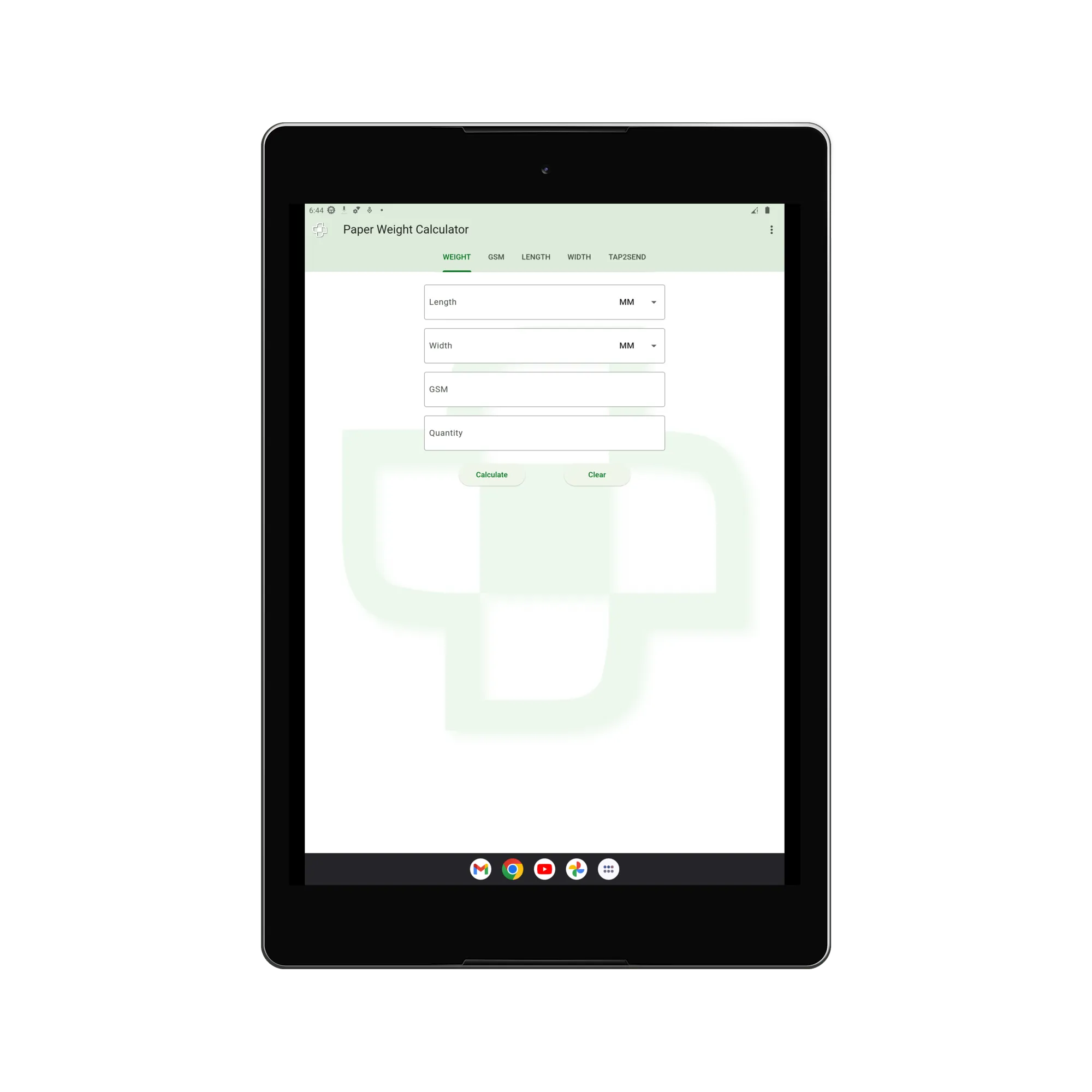
Task: Open the app drawer grid icon
Action: pos(608,869)
